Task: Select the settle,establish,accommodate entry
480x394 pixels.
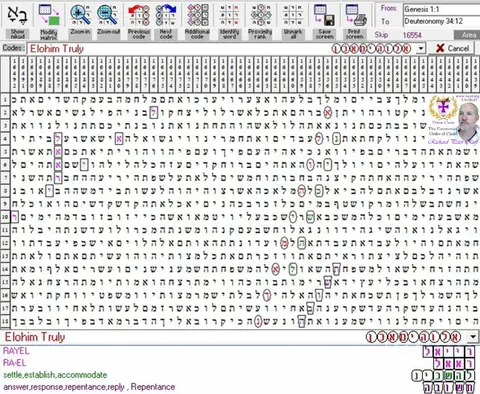Action: (55, 375)
